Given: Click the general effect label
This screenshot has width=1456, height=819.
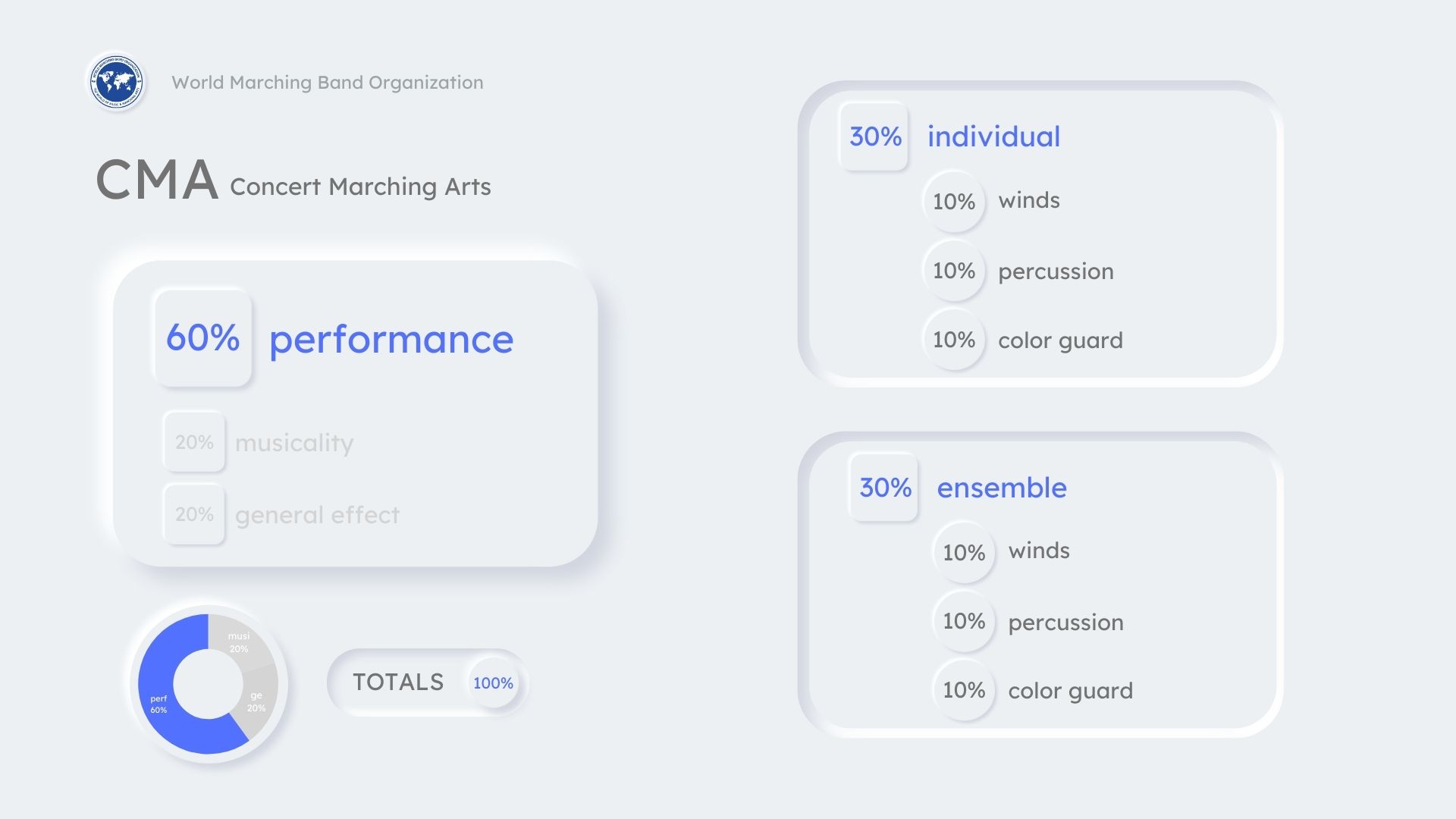Looking at the screenshot, I should (317, 515).
